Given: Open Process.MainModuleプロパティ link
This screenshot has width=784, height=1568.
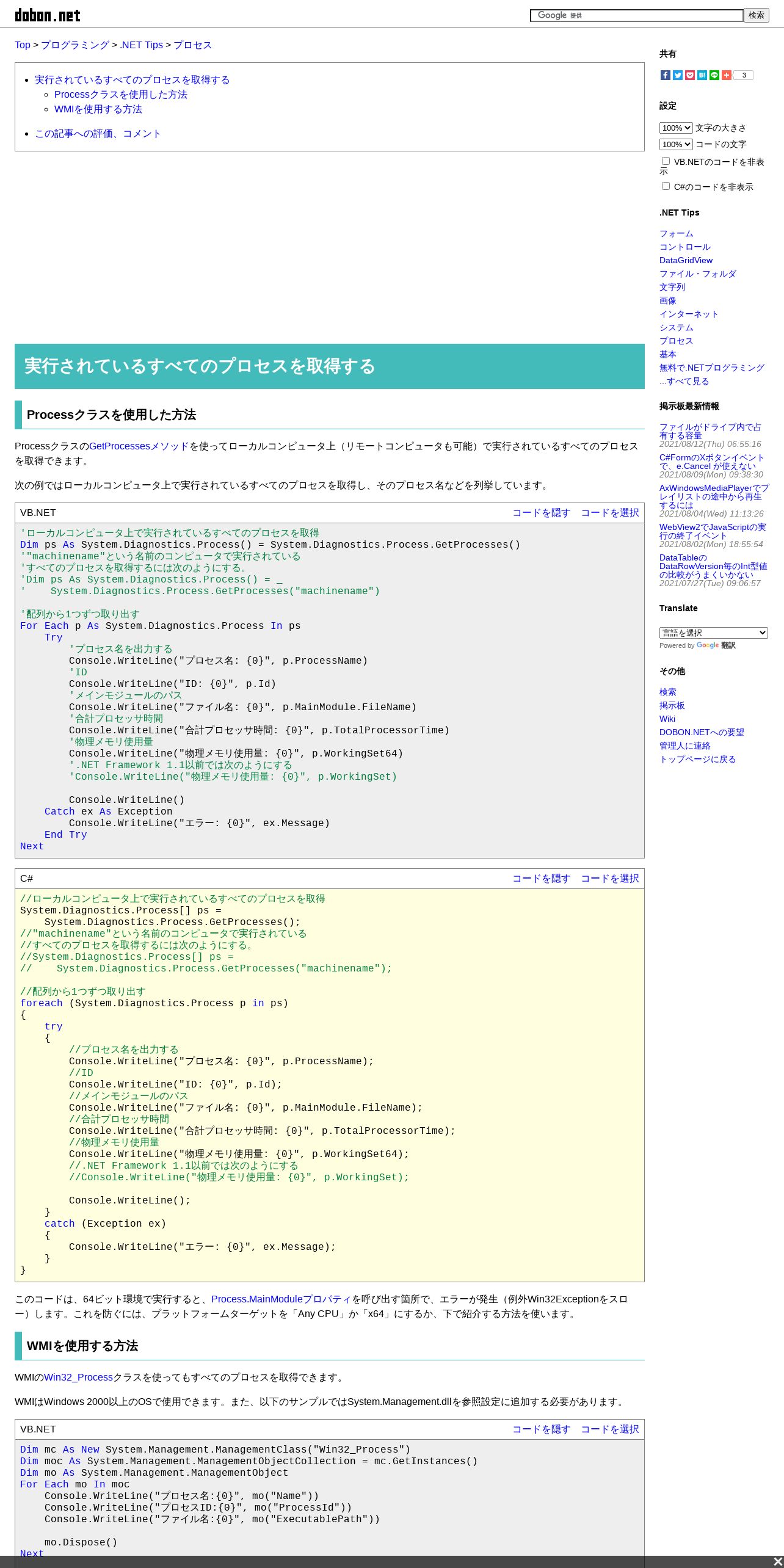Looking at the screenshot, I should pyautogui.click(x=281, y=1299).
